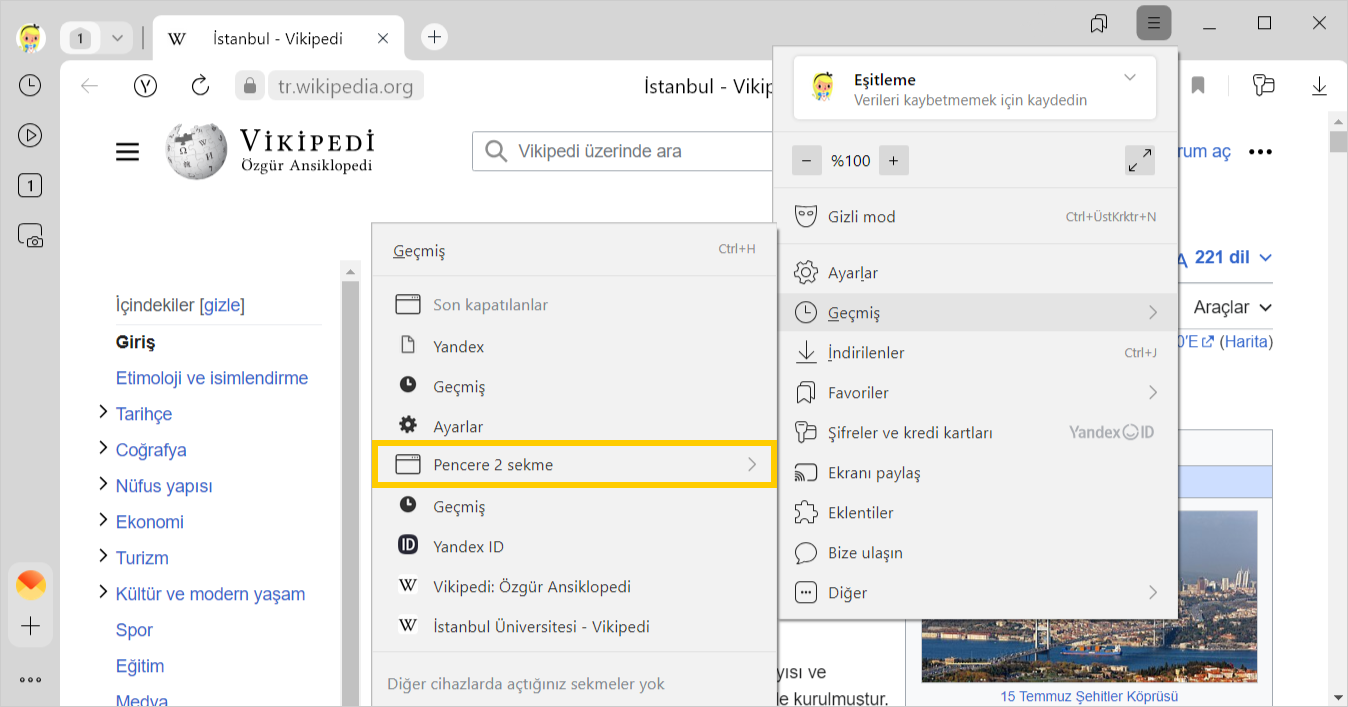Open the downloads arrow icon in the toolbar

1319,86
